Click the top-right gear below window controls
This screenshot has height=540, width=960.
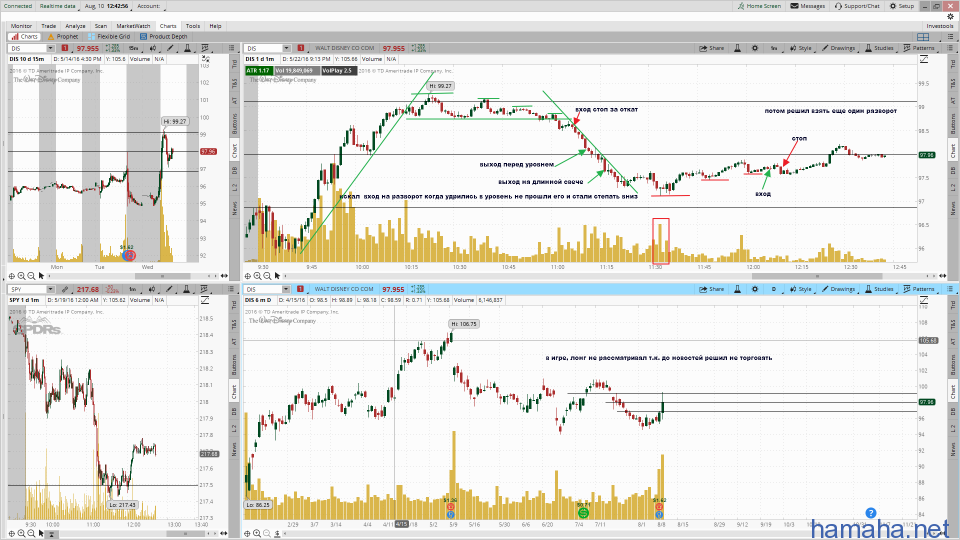(950, 17)
